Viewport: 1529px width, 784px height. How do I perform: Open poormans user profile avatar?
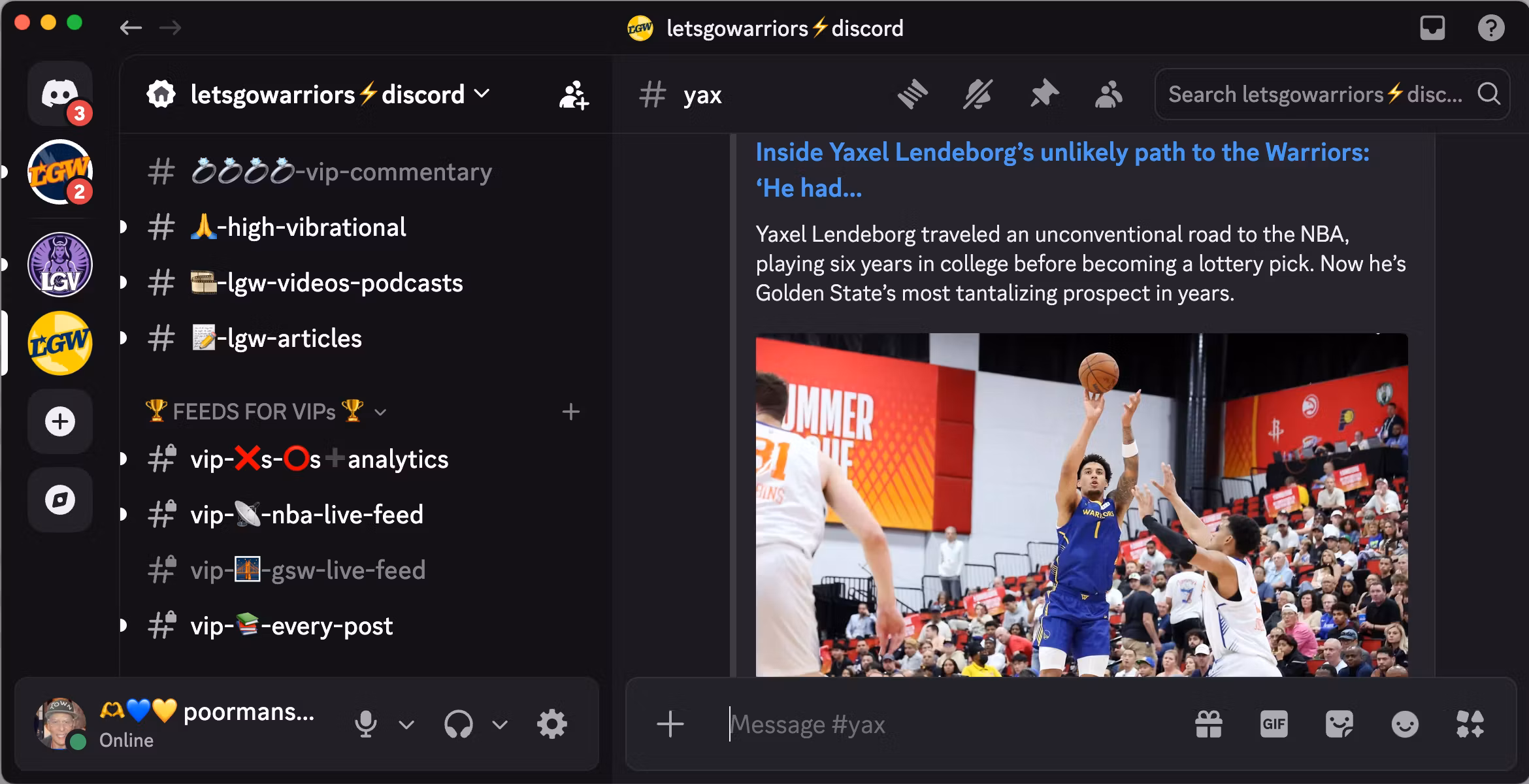(x=60, y=724)
